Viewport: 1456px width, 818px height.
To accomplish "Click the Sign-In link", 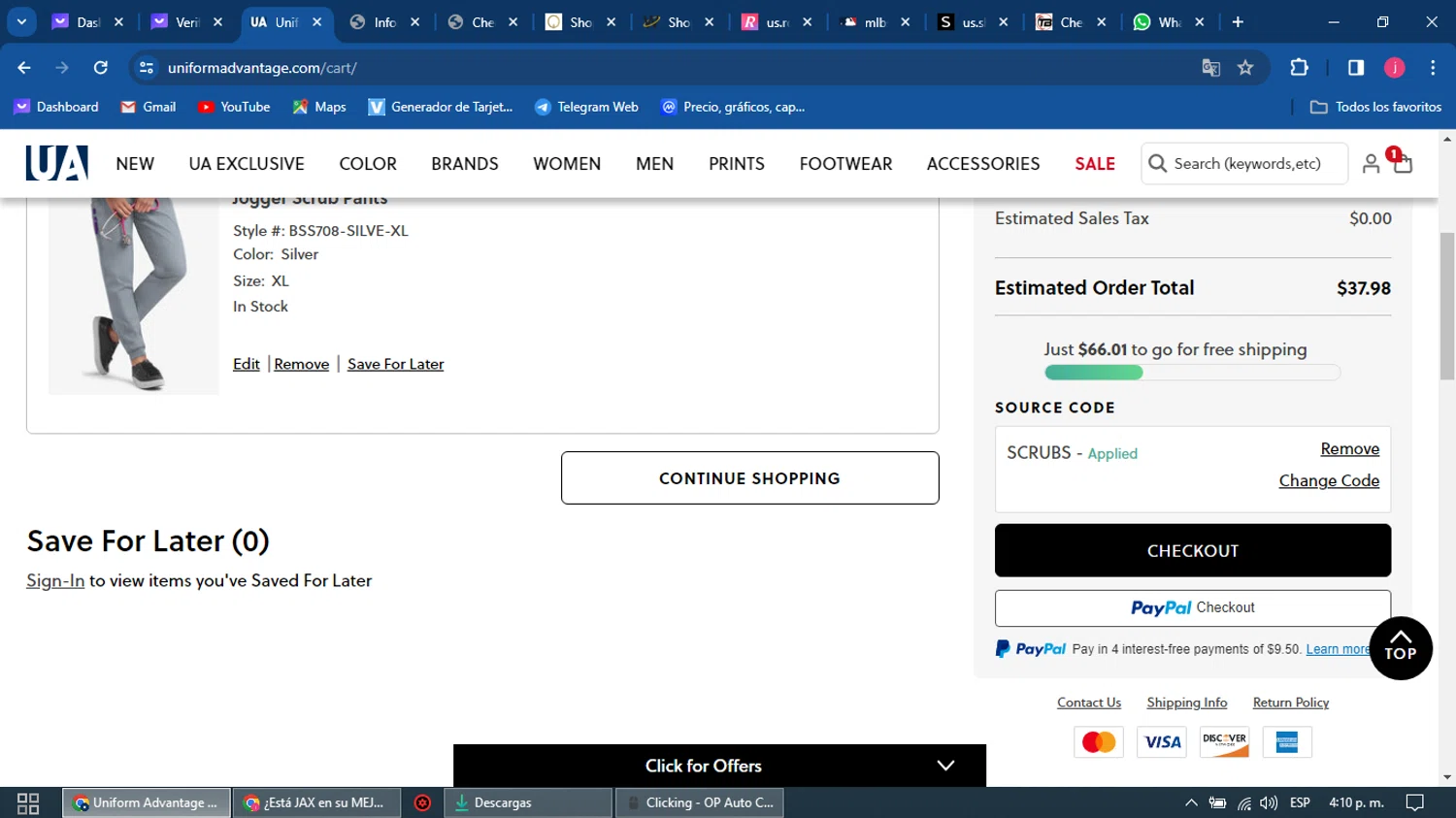I will (55, 580).
